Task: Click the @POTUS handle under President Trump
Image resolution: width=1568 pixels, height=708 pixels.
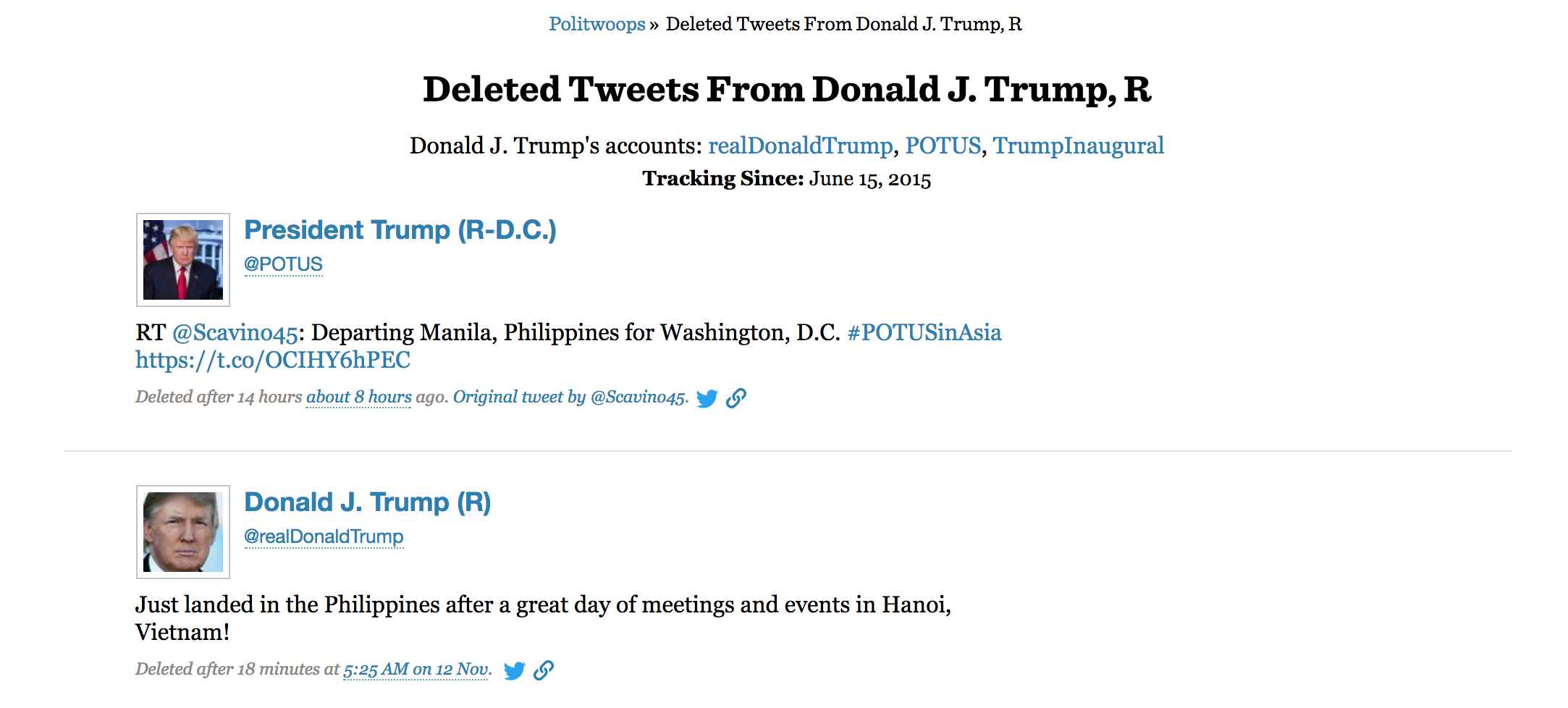Action: 283,264
